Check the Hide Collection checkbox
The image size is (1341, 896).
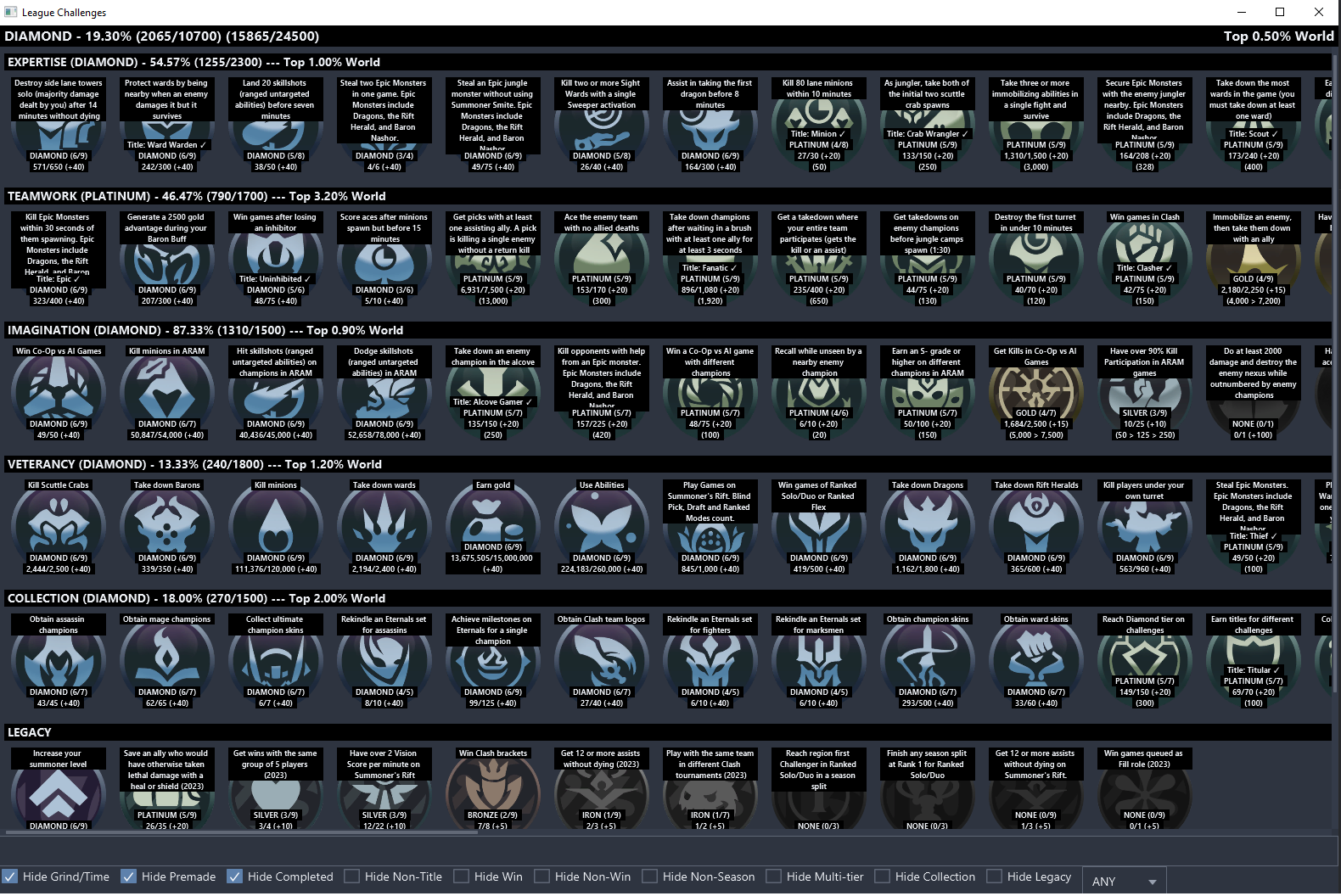[882, 876]
